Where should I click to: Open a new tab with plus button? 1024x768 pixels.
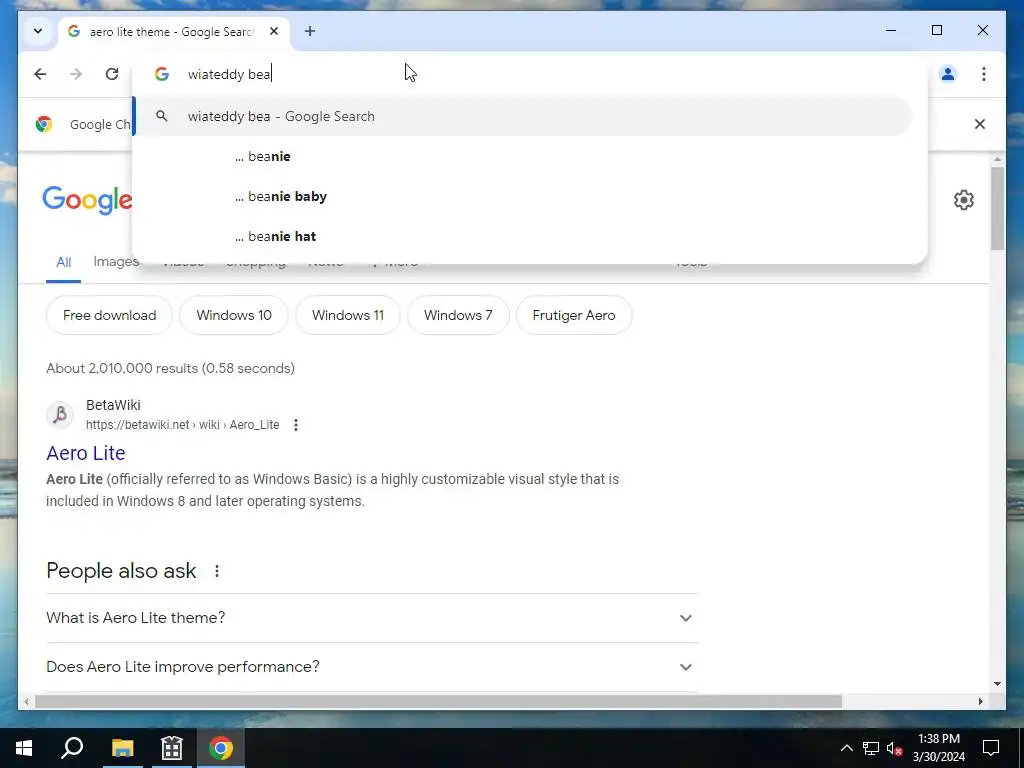click(x=310, y=31)
